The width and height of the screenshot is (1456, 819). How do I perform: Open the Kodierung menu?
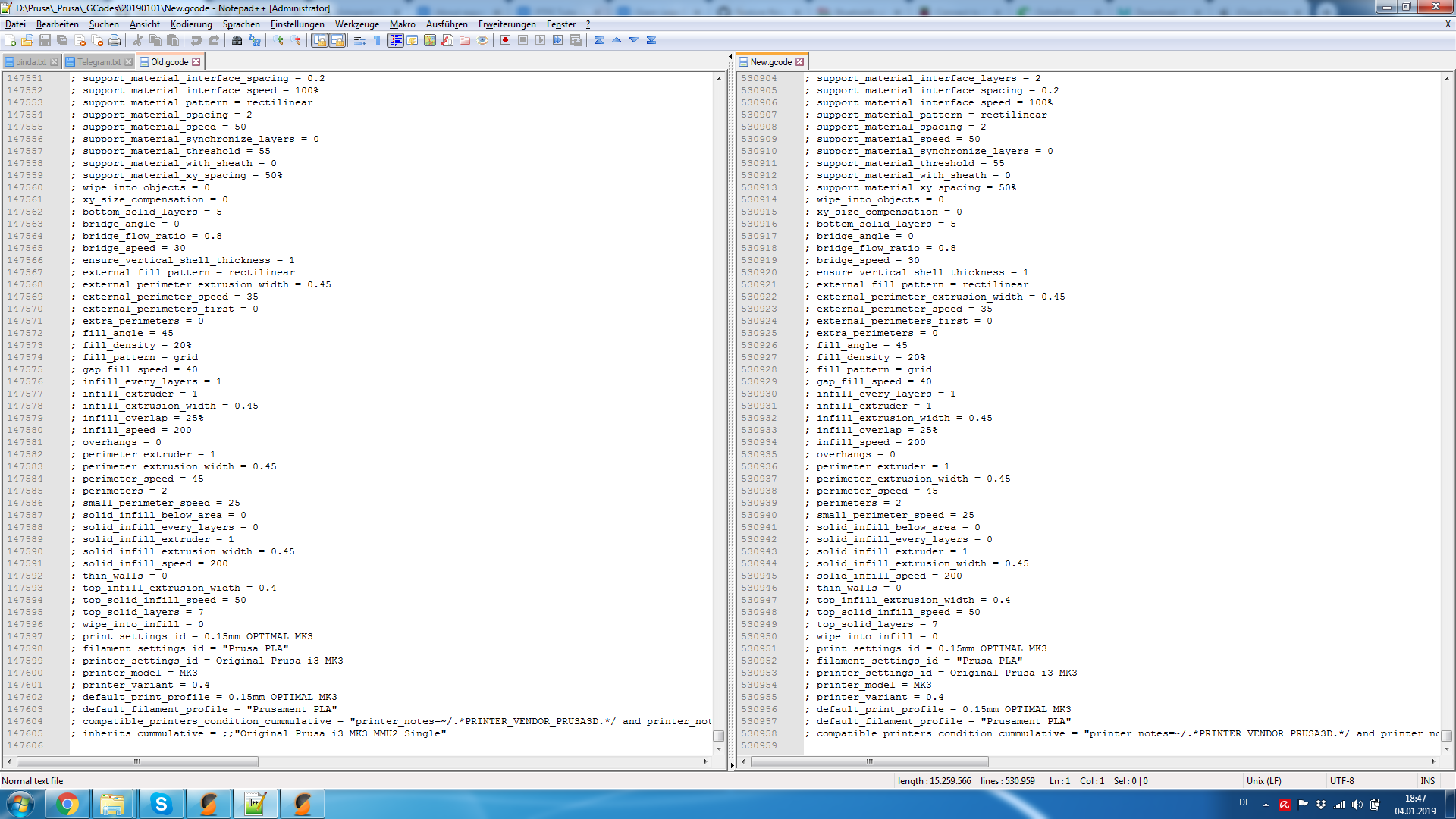coord(191,24)
